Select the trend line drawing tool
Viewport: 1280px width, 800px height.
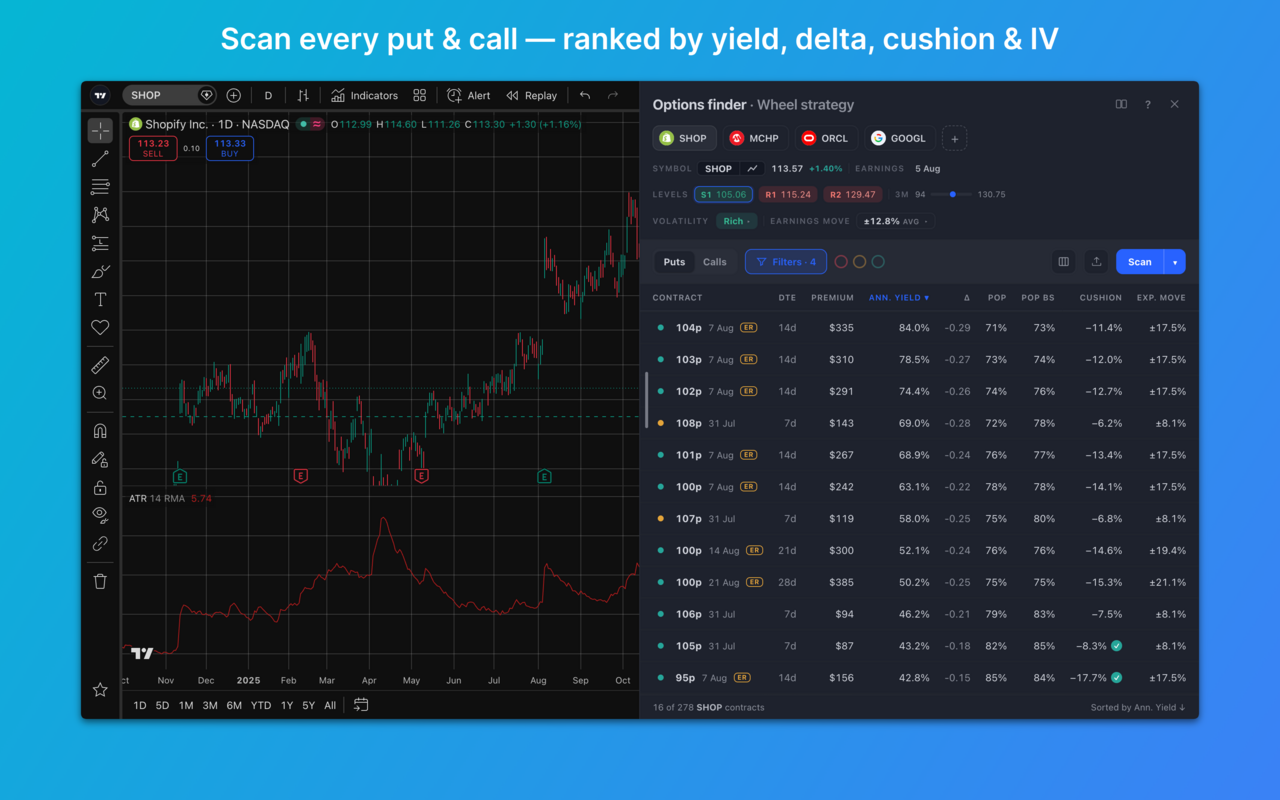pos(100,159)
